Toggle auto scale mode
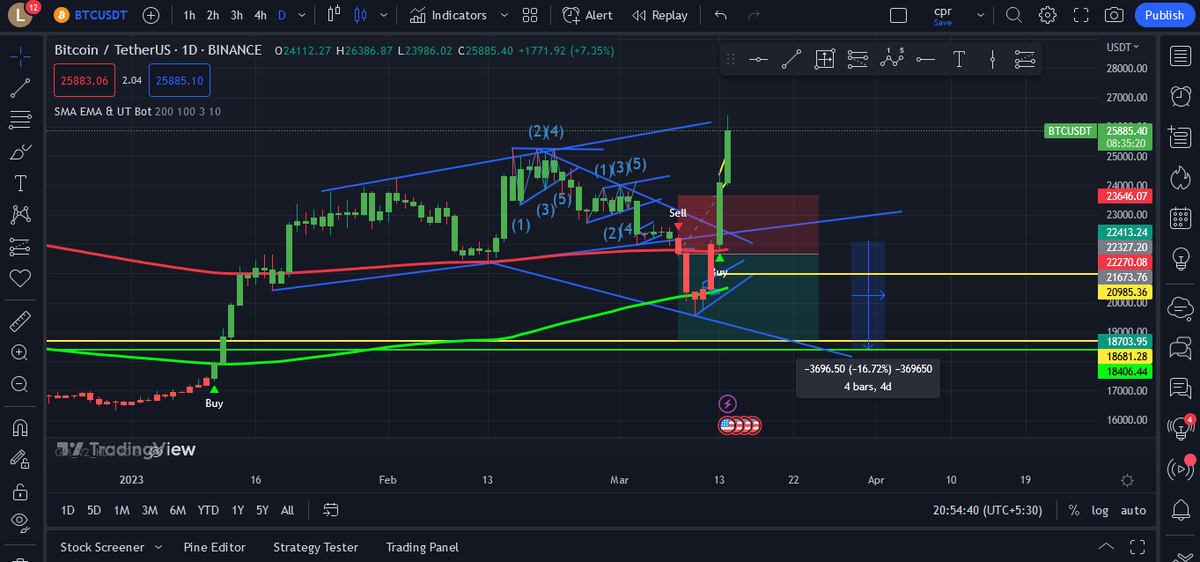Viewport: 1200px width, 562px height. [x=1133, y=510]
